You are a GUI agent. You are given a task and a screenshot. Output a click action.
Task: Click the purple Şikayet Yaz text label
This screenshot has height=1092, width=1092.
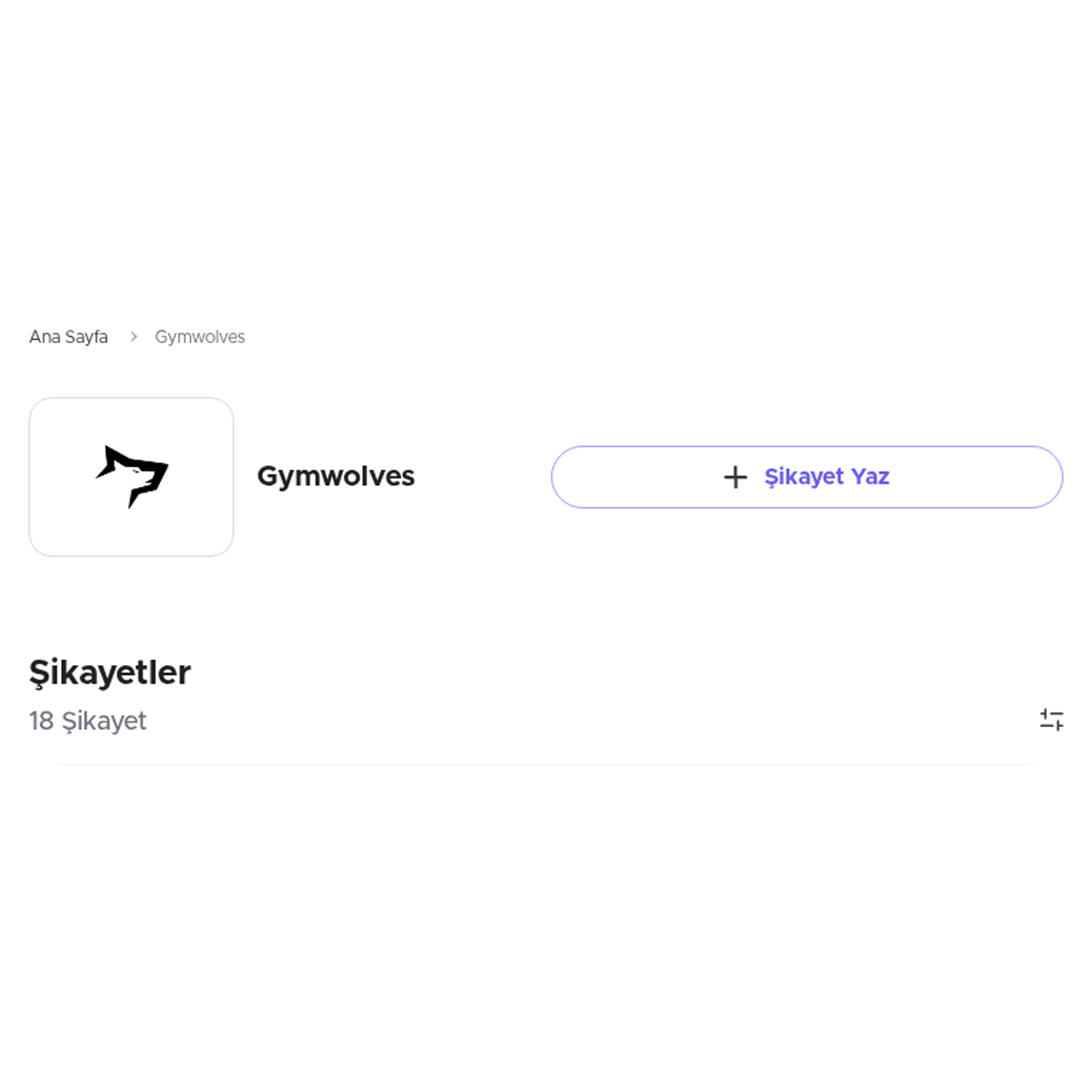point(826,477)
